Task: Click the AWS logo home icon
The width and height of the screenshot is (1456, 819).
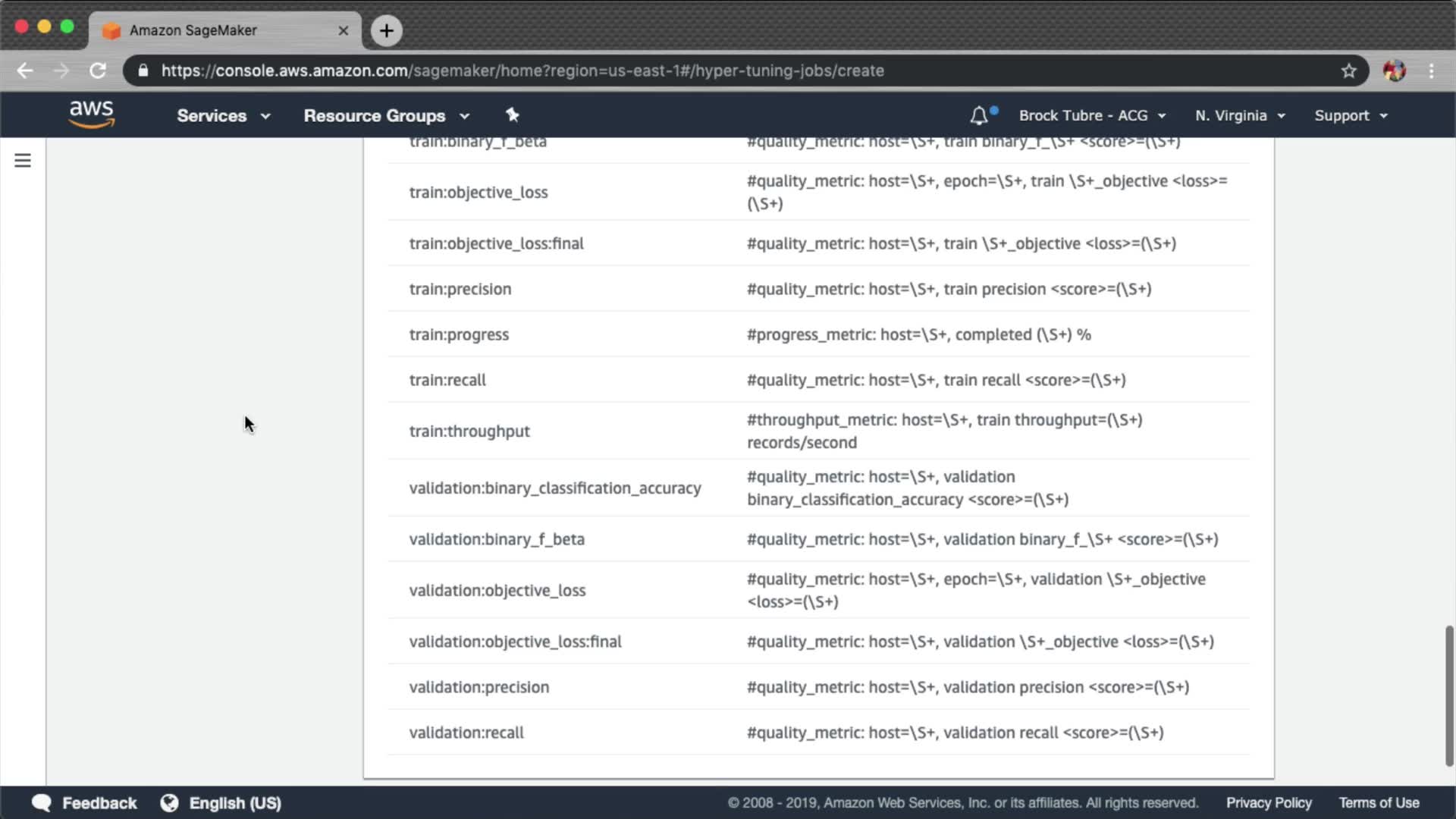Action: [91, 115]
